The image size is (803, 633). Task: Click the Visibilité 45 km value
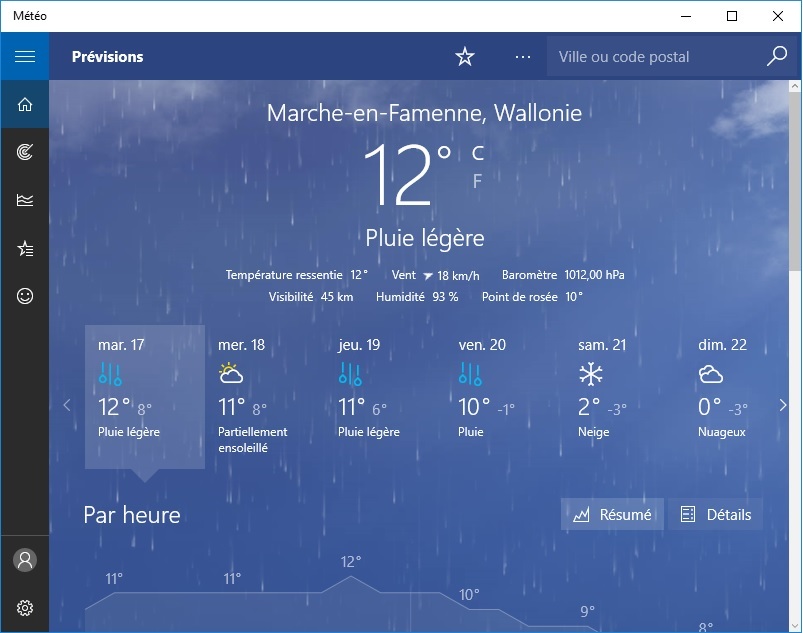pyautogui.click(x=311, y=297)
